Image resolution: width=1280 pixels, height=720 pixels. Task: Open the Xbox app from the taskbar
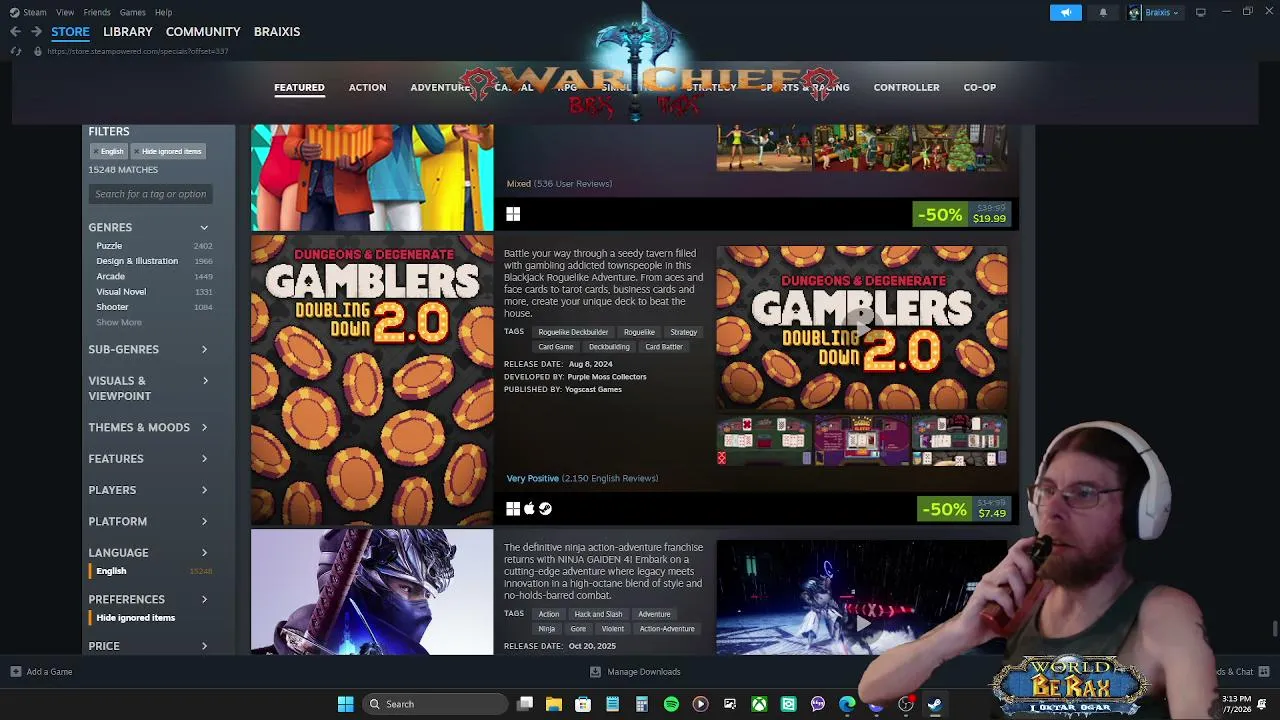point(759,704)
